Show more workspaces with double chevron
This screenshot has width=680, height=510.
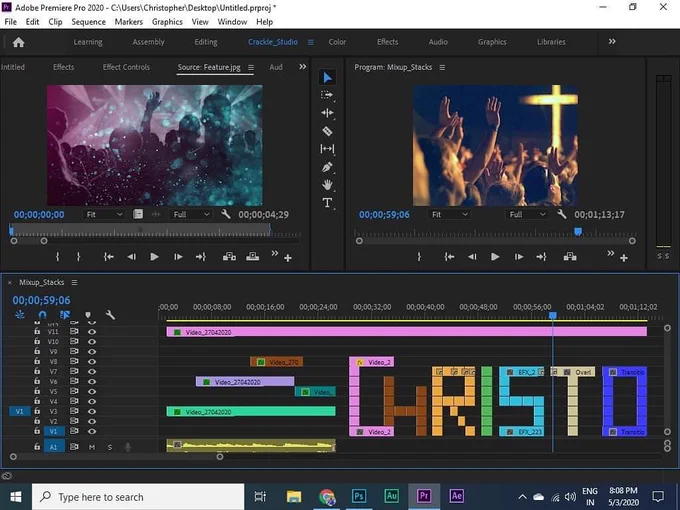point(612,42)
